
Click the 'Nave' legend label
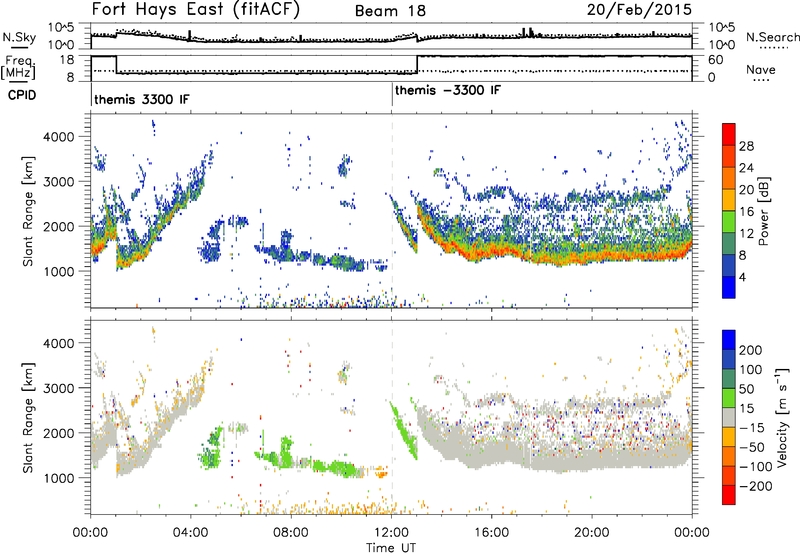(761, 69)
